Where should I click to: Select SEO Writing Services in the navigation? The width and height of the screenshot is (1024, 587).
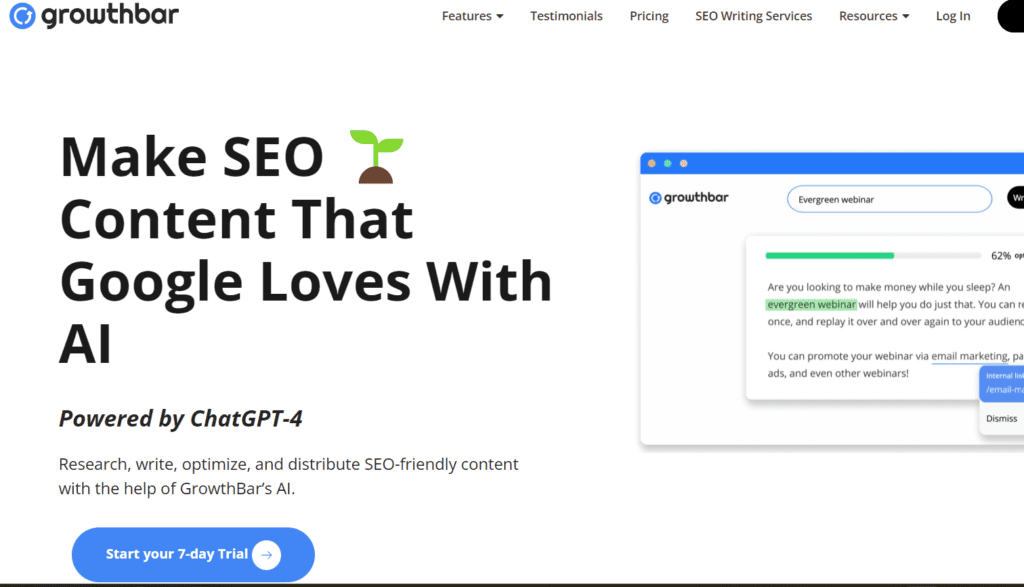(x=753, y=16)
